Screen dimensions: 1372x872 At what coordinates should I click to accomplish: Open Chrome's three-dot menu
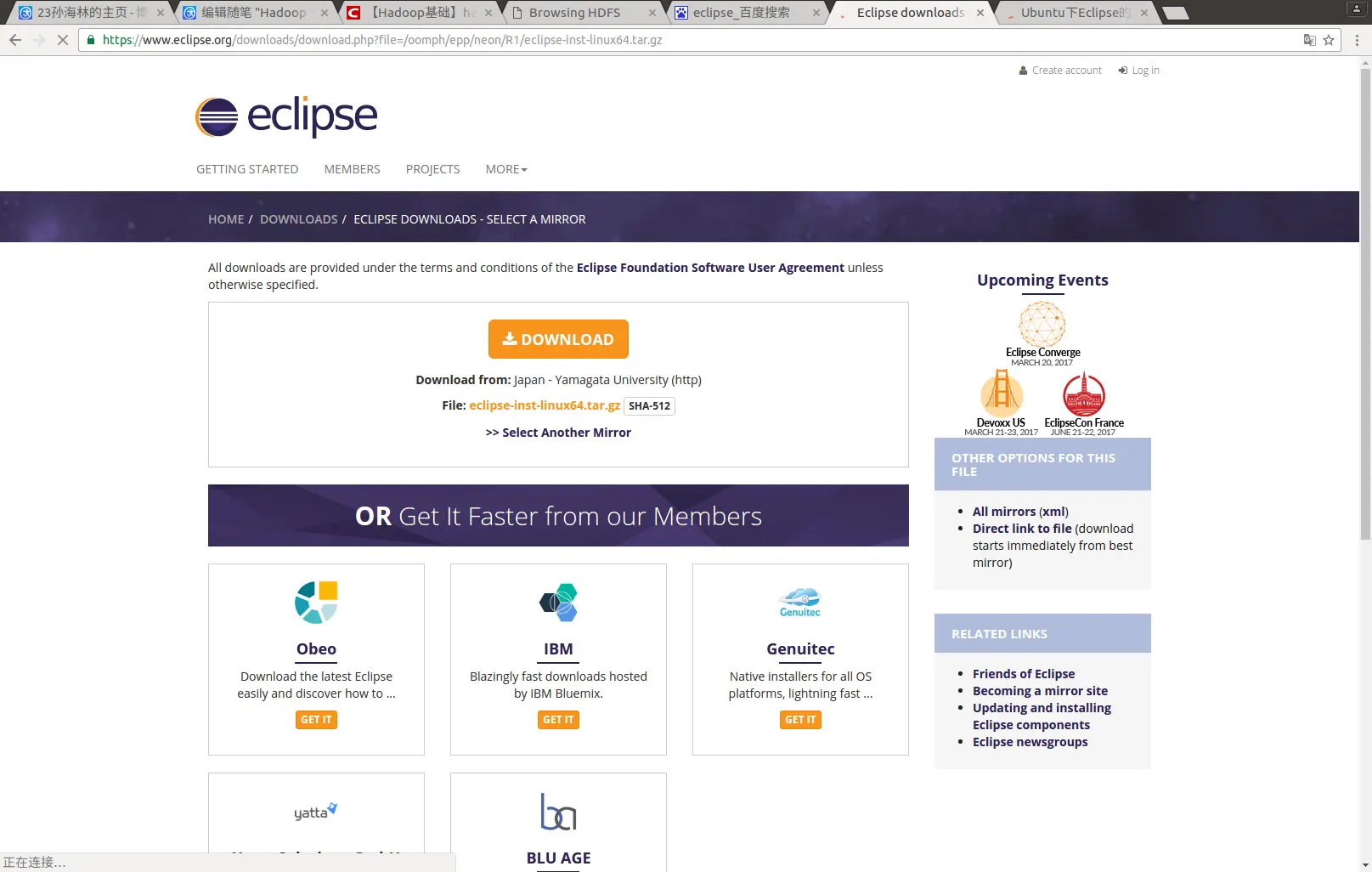1356,40
